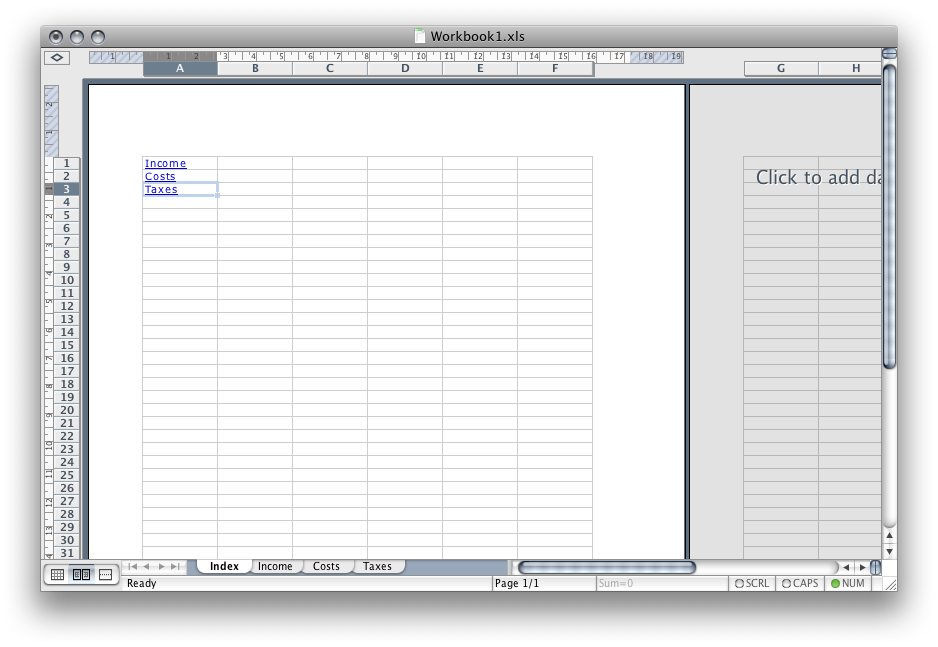The height and width of the screenshot is (647, 938).
Task: Go to the next sheet tab arrow
Action: pos(161,566)
